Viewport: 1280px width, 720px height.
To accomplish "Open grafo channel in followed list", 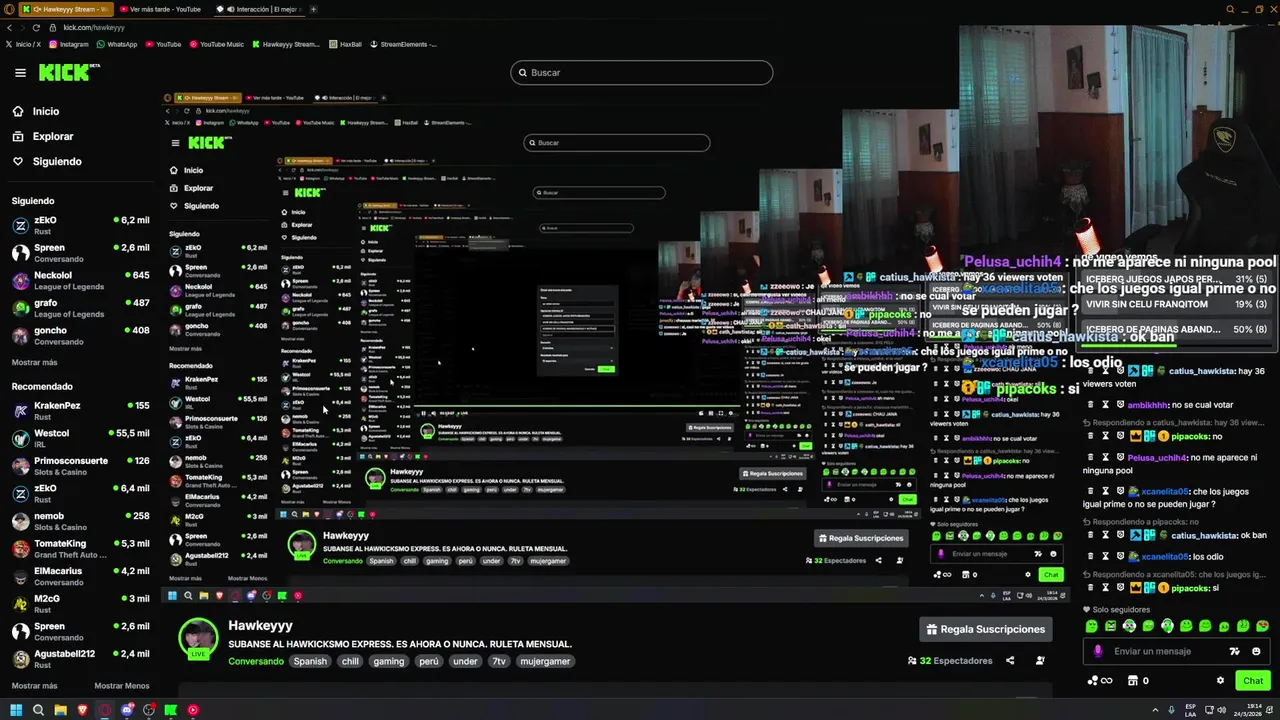I will [x=80, y=308].
